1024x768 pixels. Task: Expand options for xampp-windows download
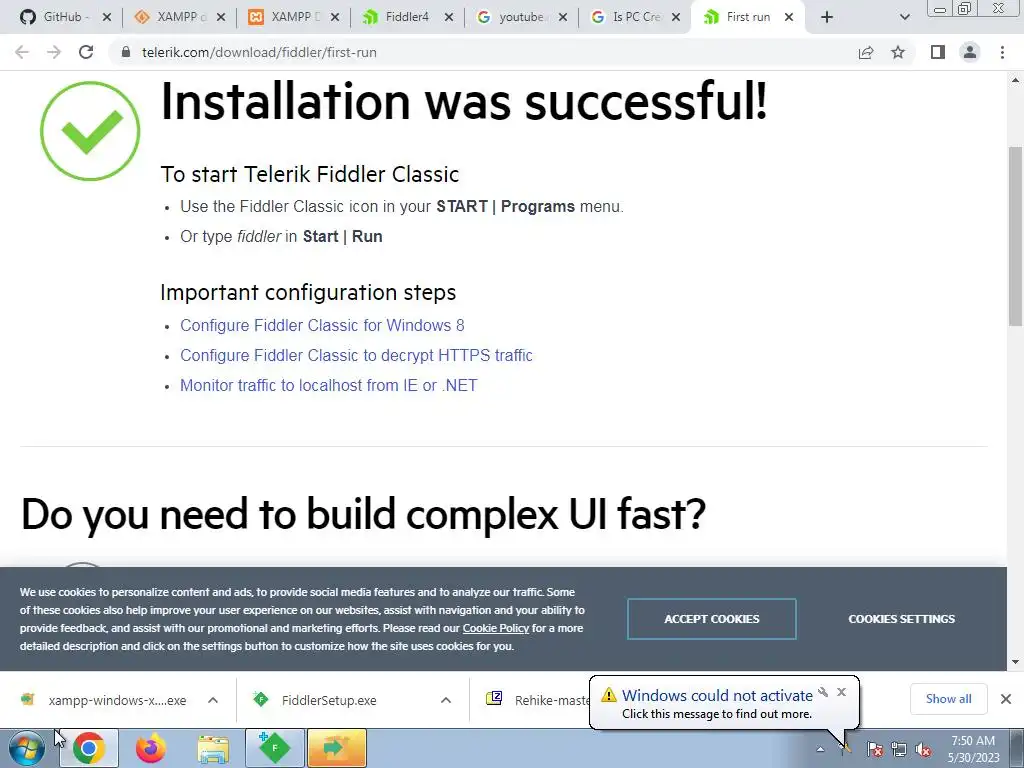click(x=213, y=700)
